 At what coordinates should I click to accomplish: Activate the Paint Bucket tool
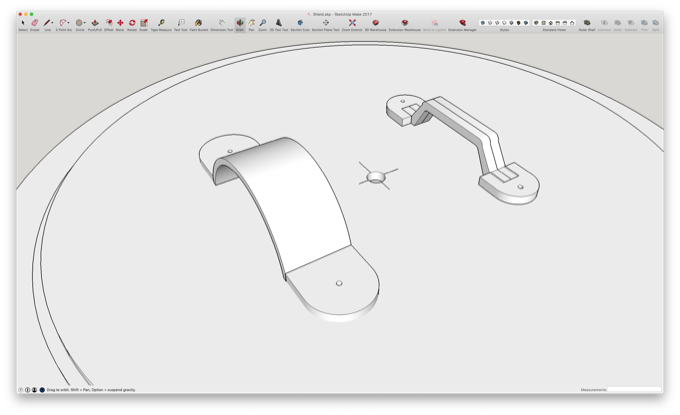tap(199, 23)
